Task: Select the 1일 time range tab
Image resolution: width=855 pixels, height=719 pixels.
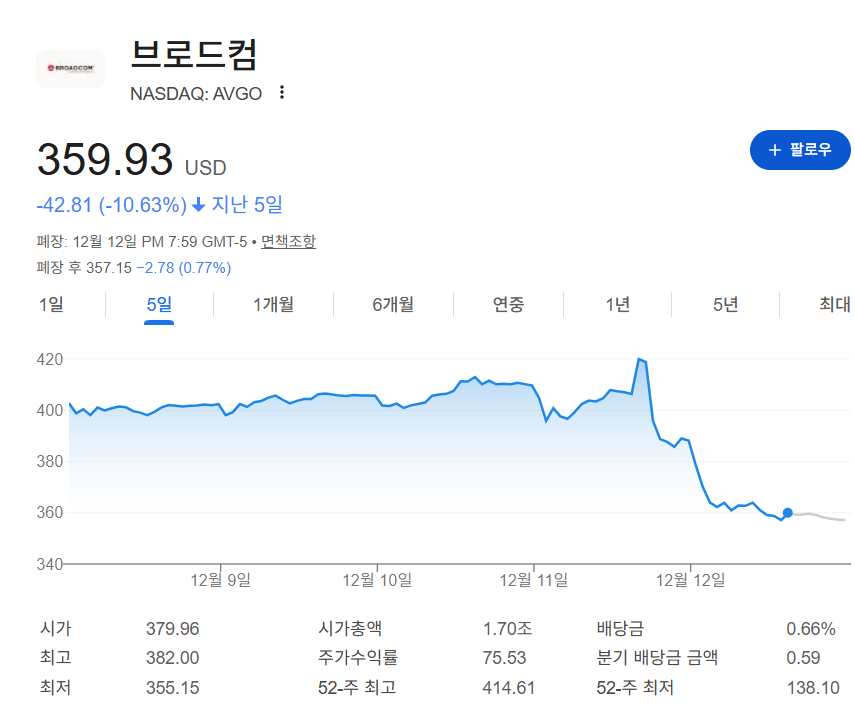Action: (51, 305)
